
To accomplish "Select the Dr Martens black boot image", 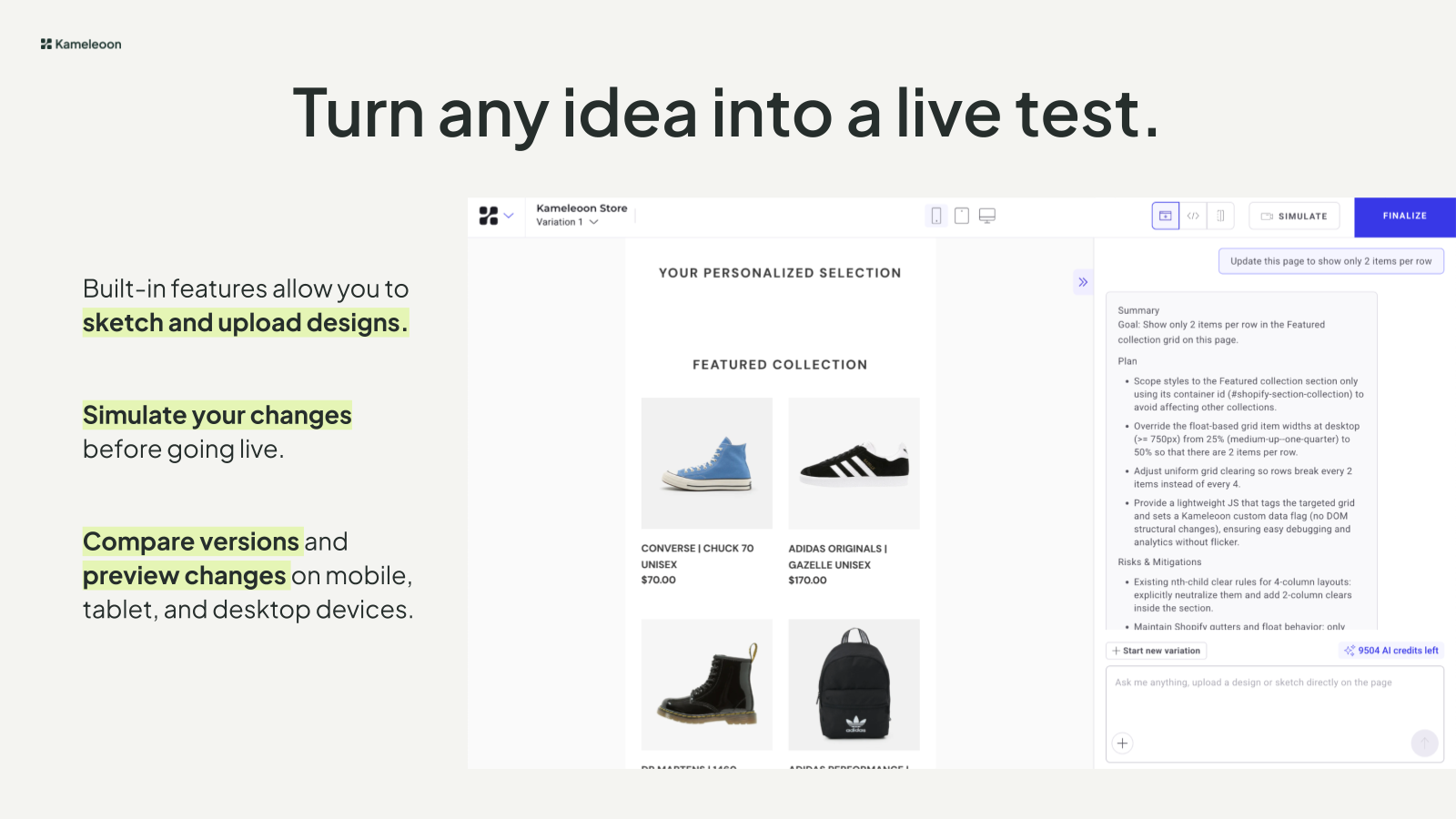I will pyautogui.click(x=707, y=685).
